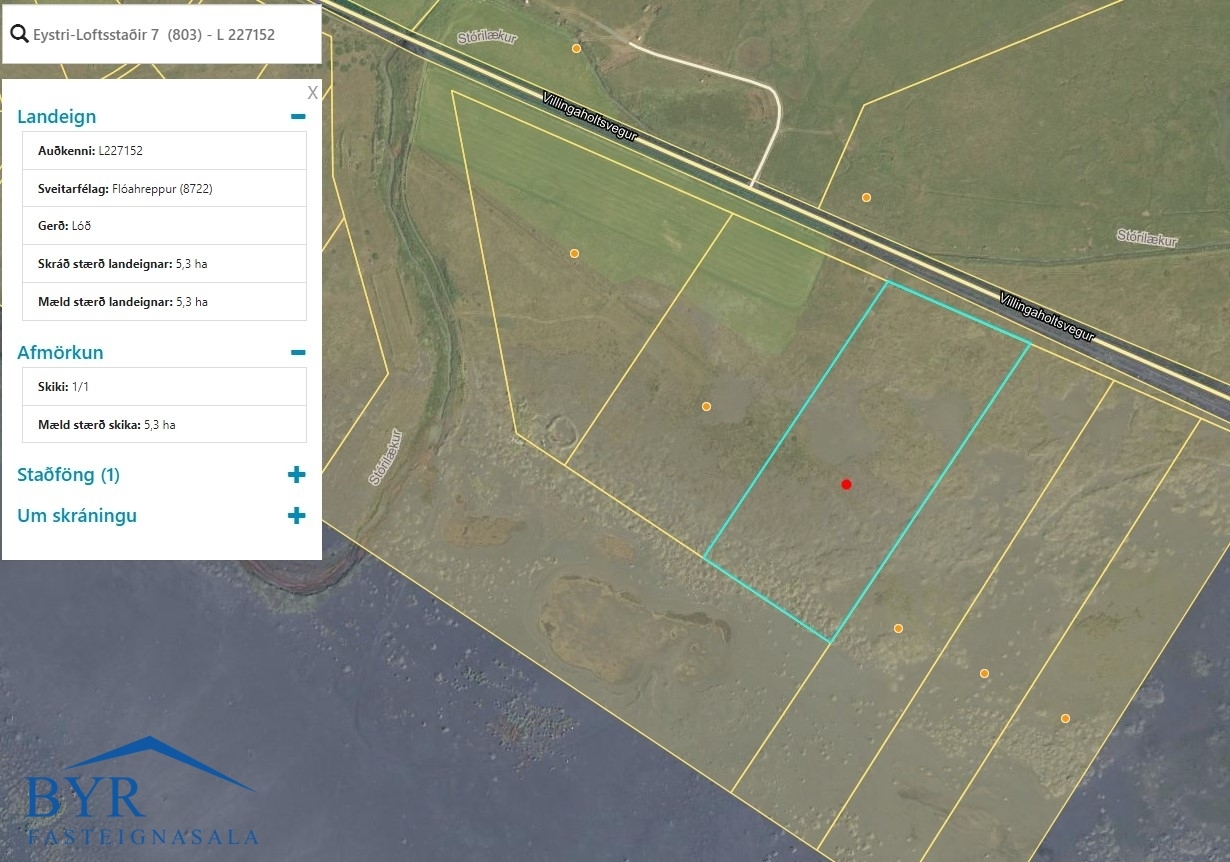1230x862 pixels.
Task: Click the orange marker in the green field parcel
Action: coord(574,253)
